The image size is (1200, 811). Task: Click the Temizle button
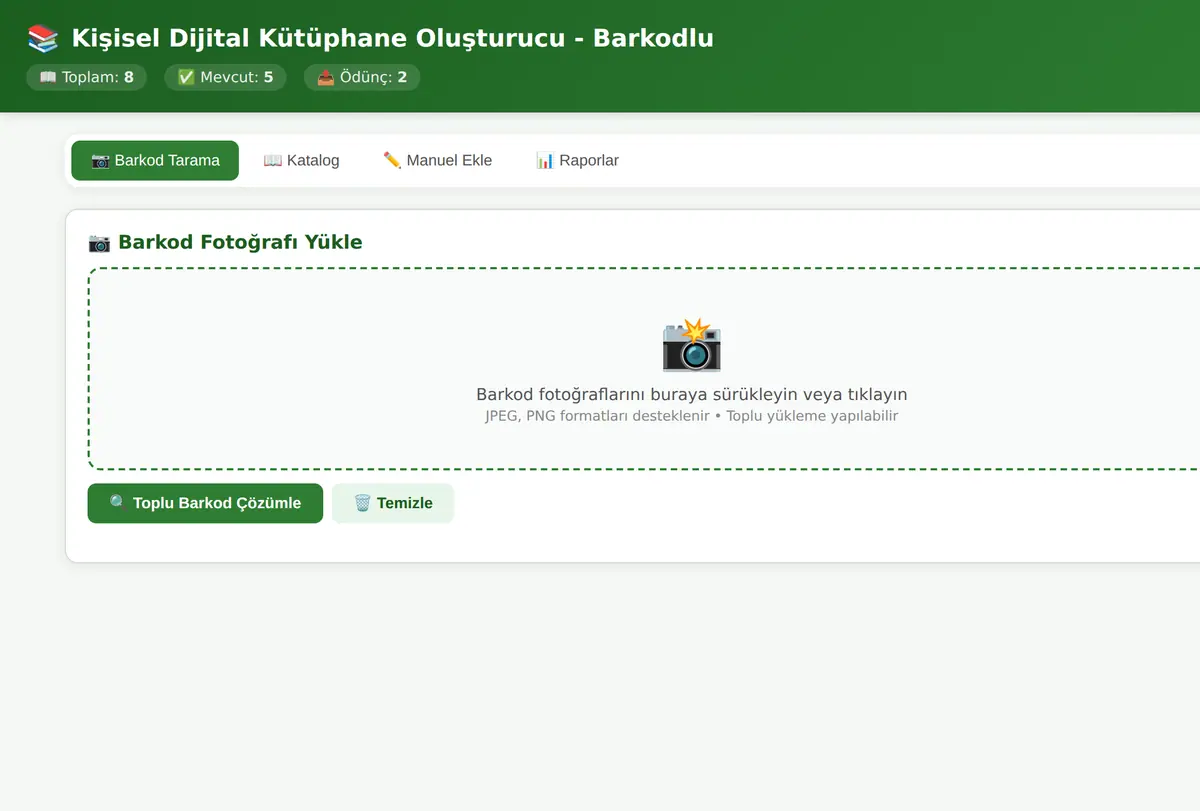[393, 503]
